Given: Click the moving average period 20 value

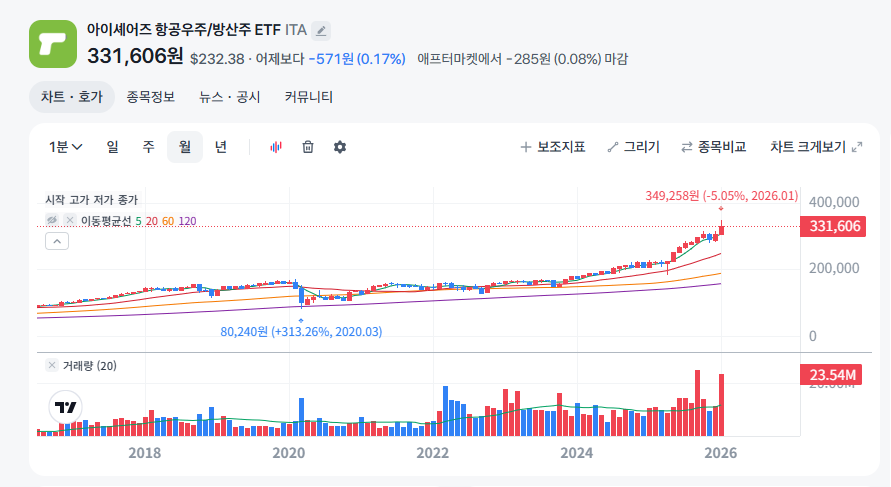Looking at the screenshot, I should pos(152,220).
